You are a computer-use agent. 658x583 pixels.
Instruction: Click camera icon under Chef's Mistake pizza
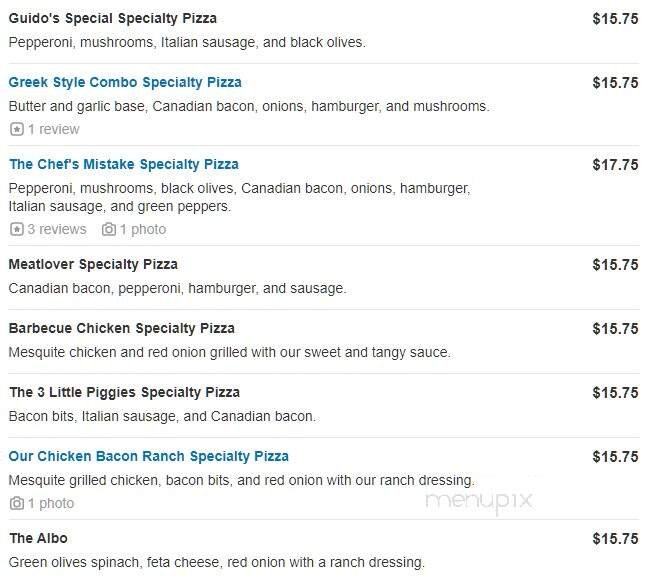(108, 229)
